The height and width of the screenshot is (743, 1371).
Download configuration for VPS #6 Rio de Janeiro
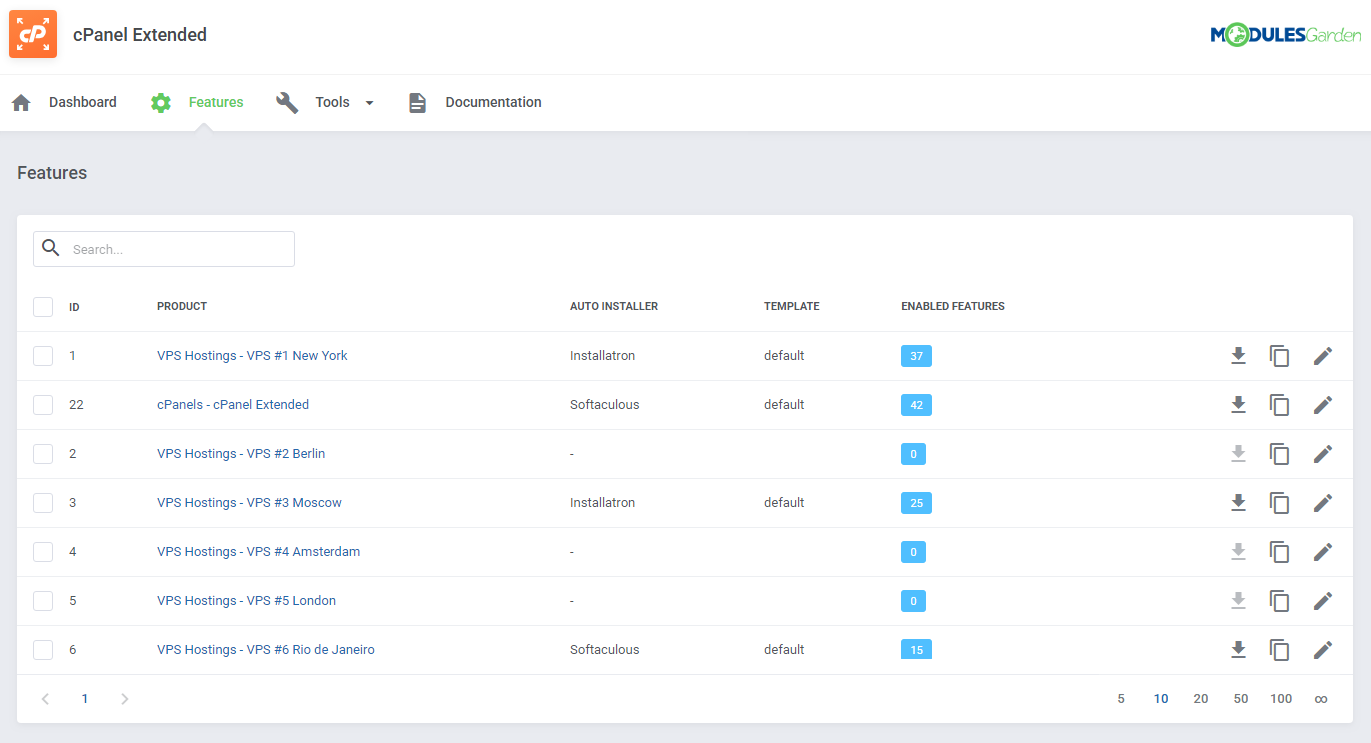1238,649
